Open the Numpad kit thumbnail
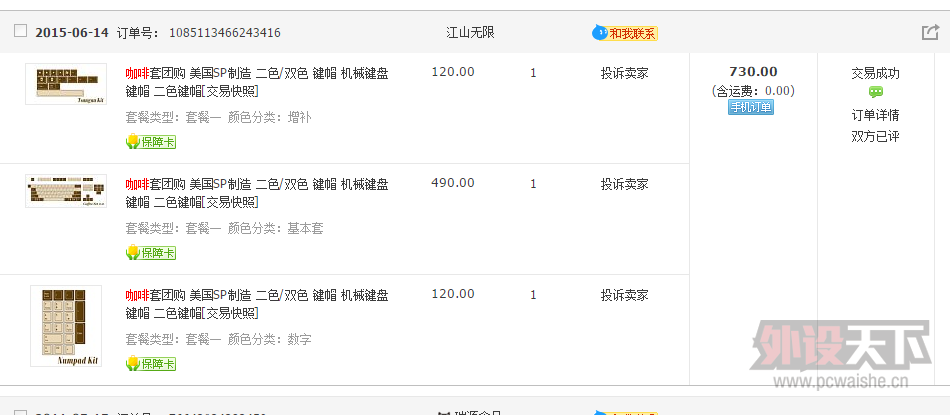This screenshot has height=415, width=950. 66,326
